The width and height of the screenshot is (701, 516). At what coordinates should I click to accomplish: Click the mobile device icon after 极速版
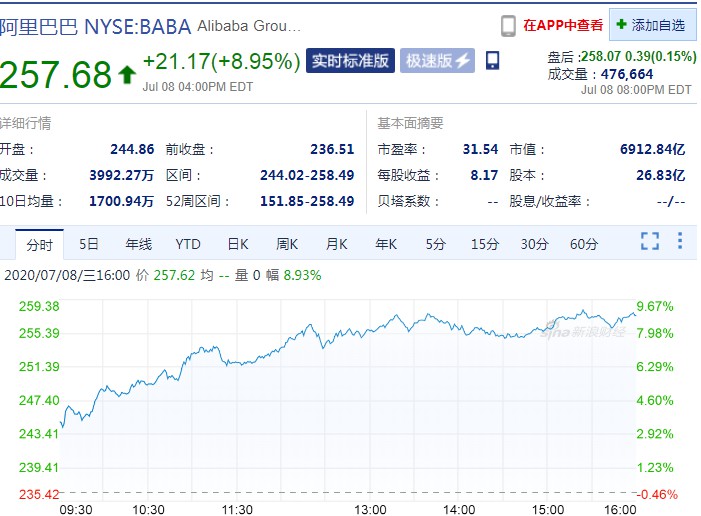[492, 60]
